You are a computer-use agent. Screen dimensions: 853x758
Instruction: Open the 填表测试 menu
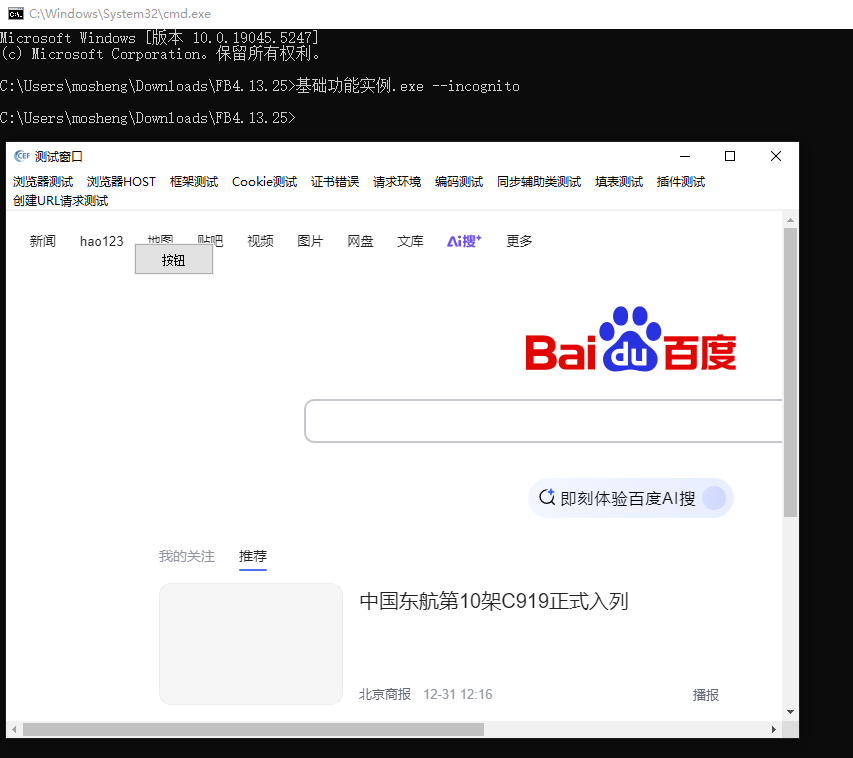pos(619,182)
